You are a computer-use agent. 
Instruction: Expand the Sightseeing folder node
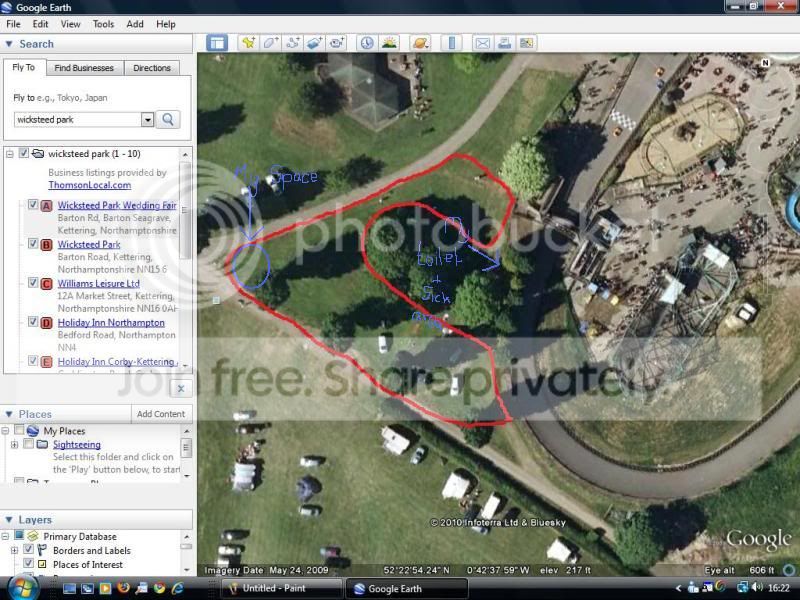point(15,445)
